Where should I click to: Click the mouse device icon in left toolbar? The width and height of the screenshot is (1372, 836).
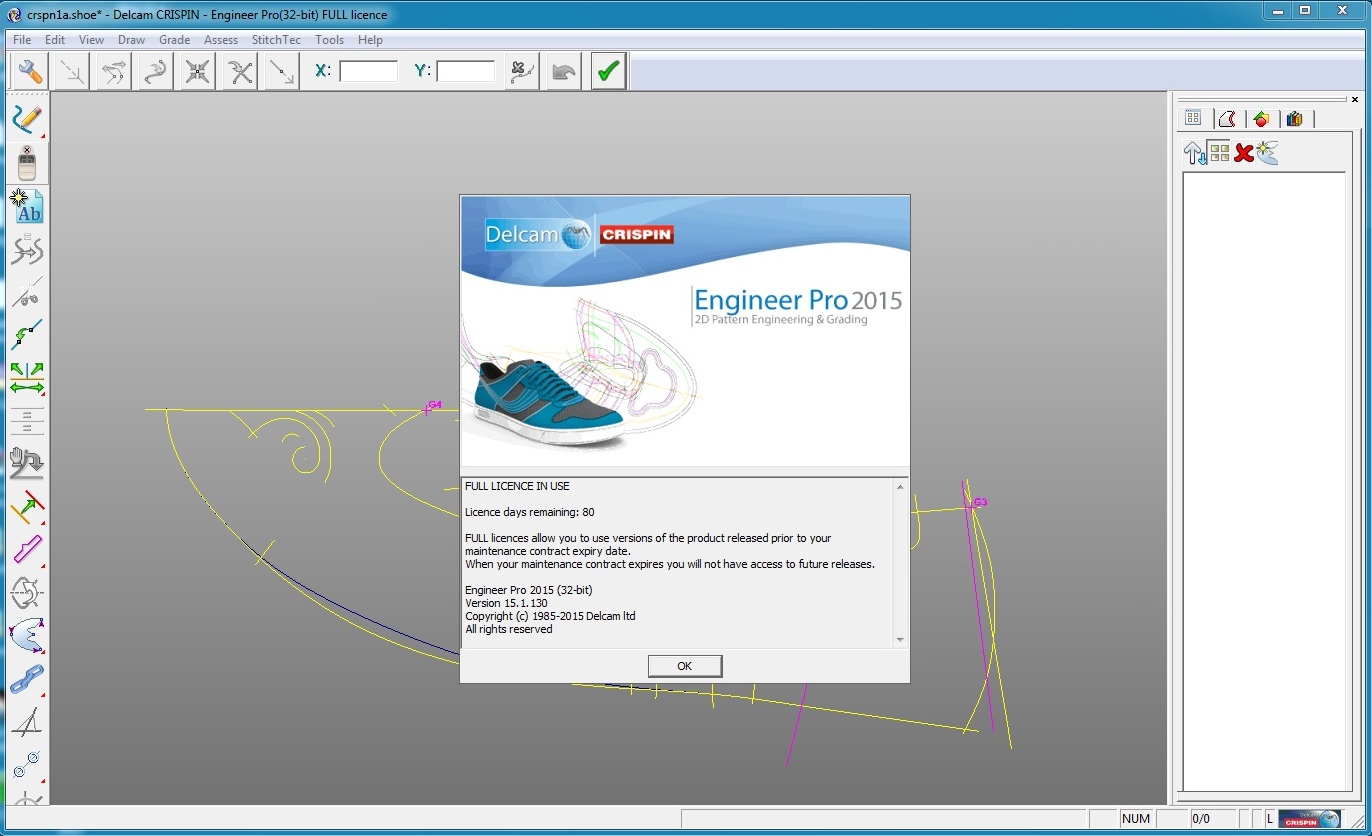(27, 163)
